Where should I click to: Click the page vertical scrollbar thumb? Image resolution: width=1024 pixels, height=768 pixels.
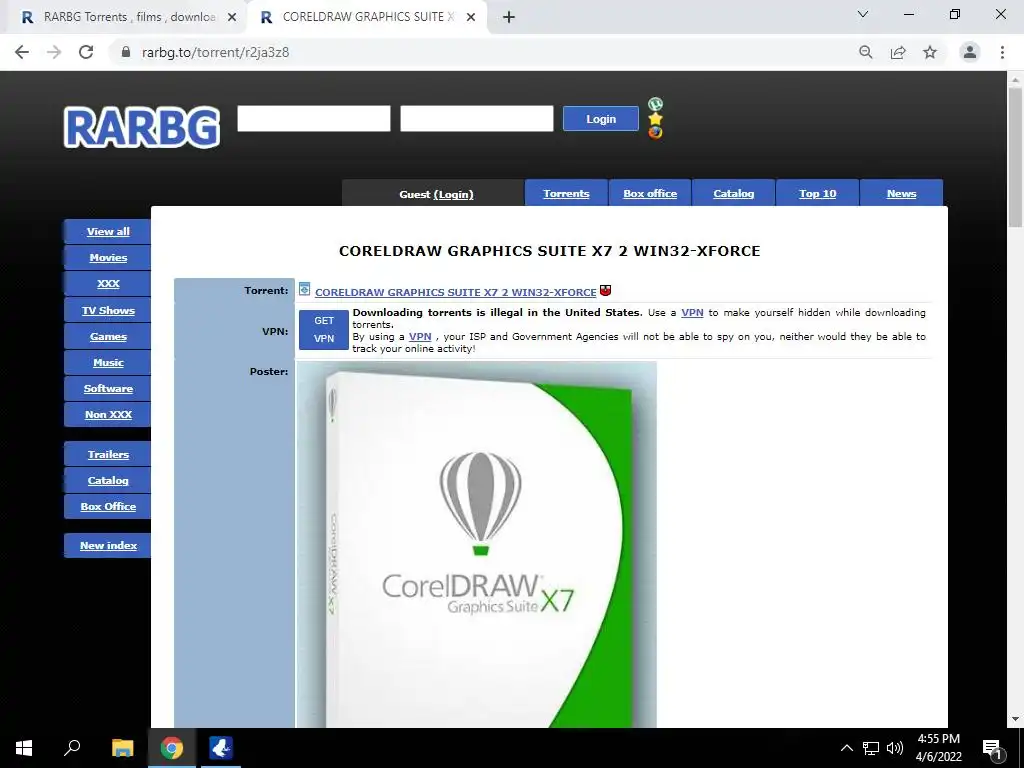pyautogui.click(x=1015, y=157)
